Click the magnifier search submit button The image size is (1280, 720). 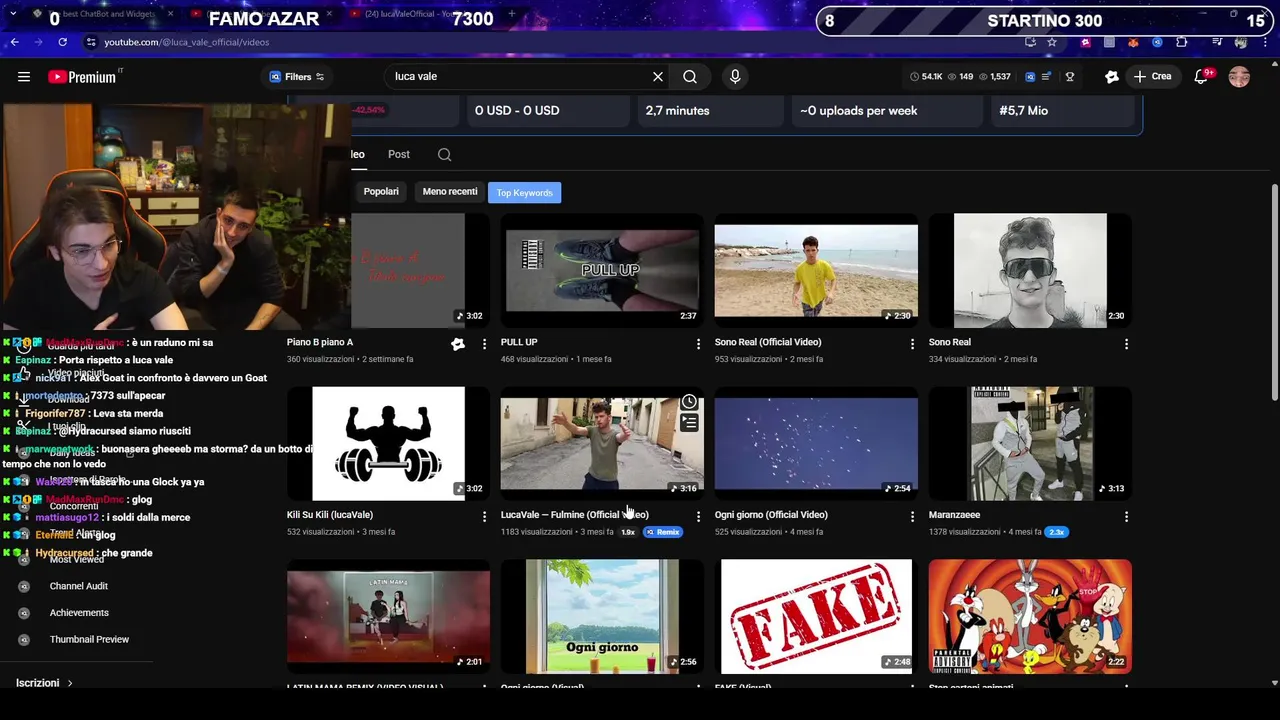pyautogui.click(x=690, y=76)
